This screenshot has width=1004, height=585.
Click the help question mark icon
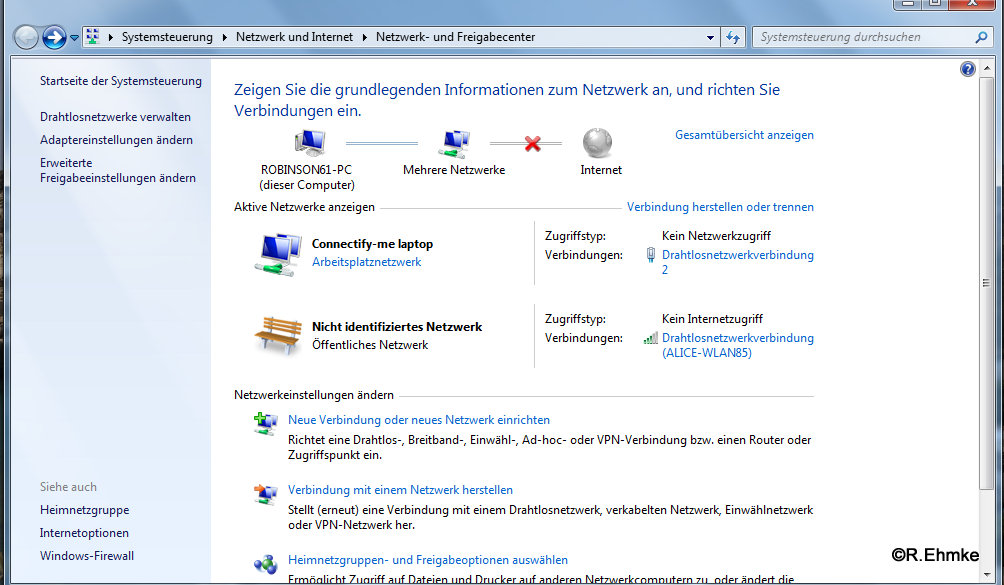967,69
